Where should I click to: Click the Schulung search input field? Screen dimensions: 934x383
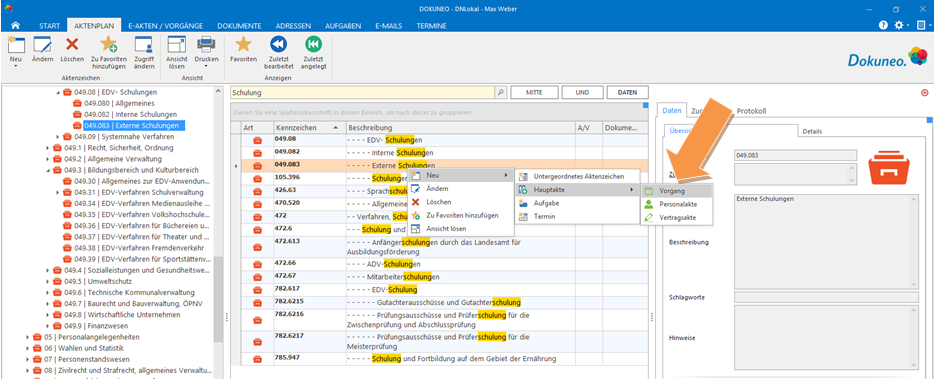[x=363, y=93]
